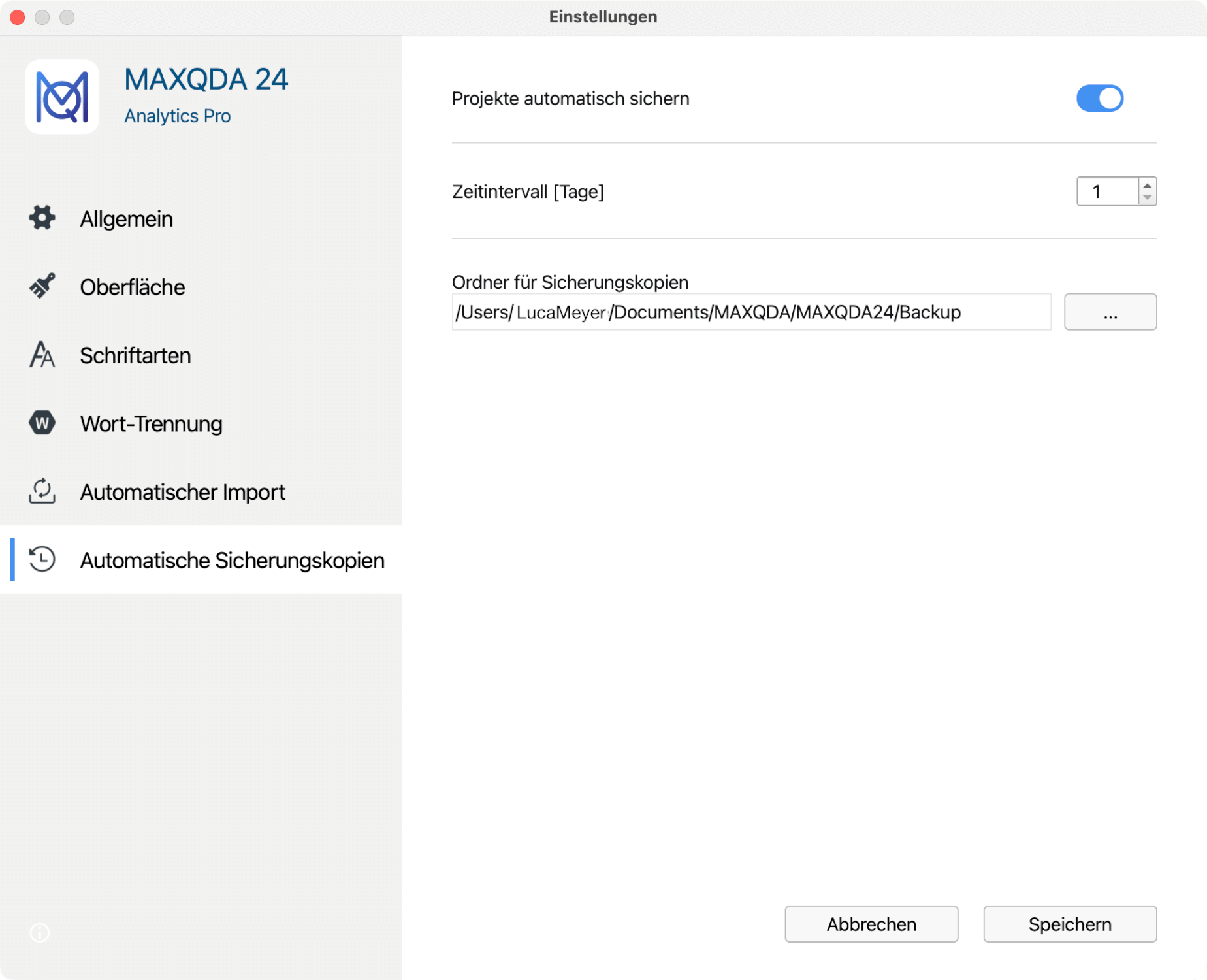
Task: Click the Zeitintervall number field
Action: pyautogui.click(x=1108, y=191)
